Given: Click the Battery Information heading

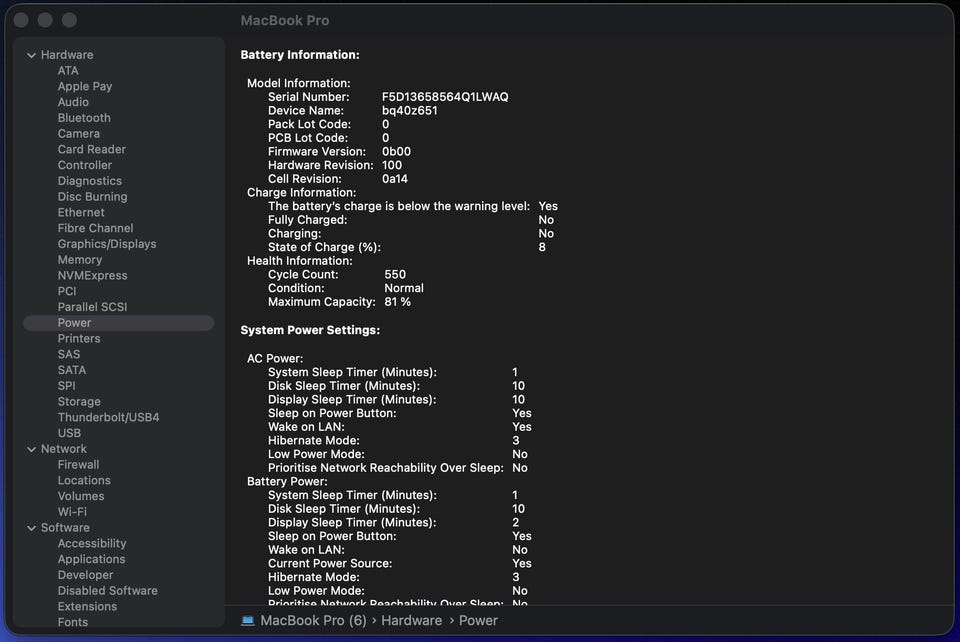Looking at the screenshot, I should click(300, 55).
